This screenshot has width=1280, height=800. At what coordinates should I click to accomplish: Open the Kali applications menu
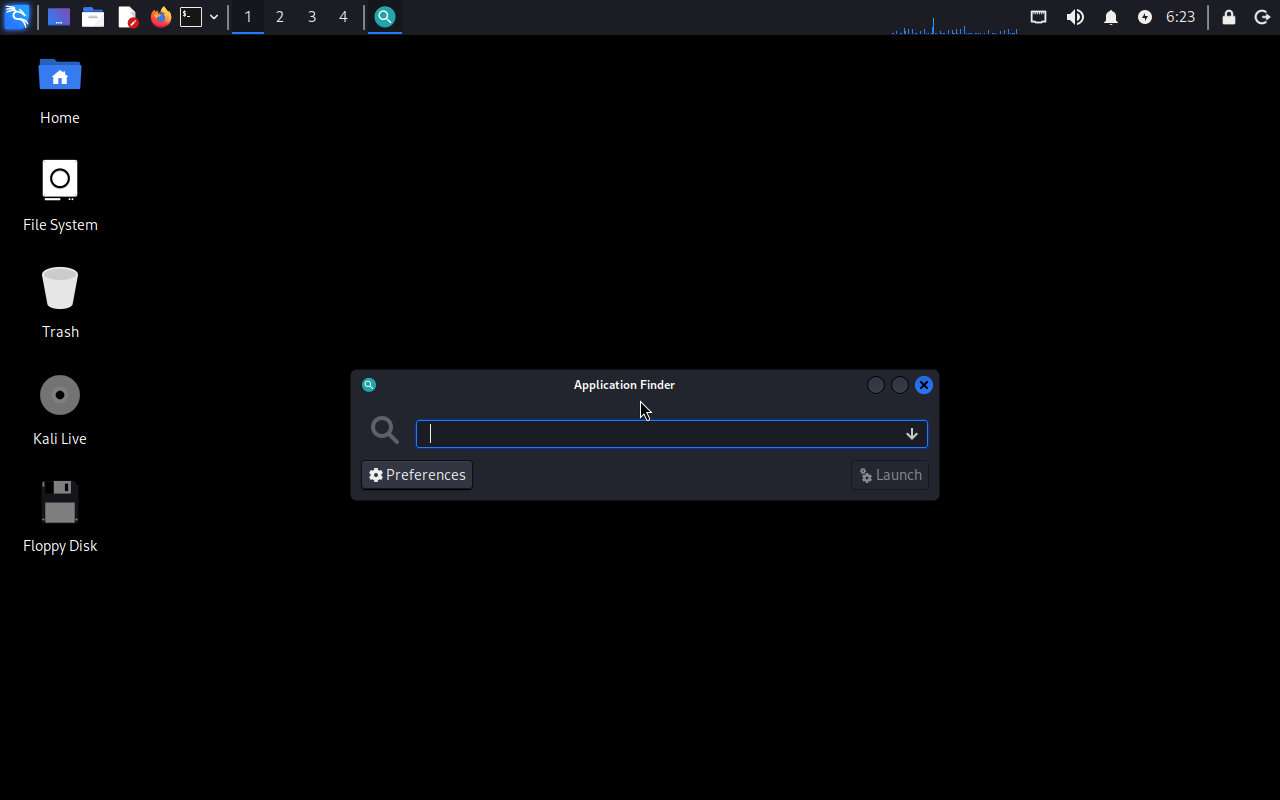pyautogui.click(x=17, y=17)
